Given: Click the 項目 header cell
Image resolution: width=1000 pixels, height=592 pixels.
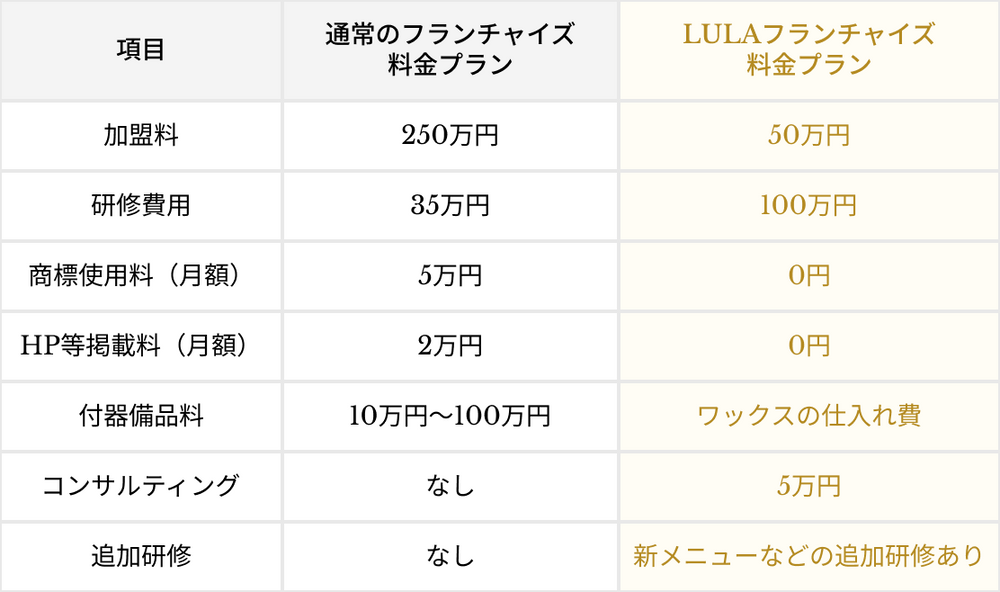Looking at the screenshot, I should [x=141, y=50].
